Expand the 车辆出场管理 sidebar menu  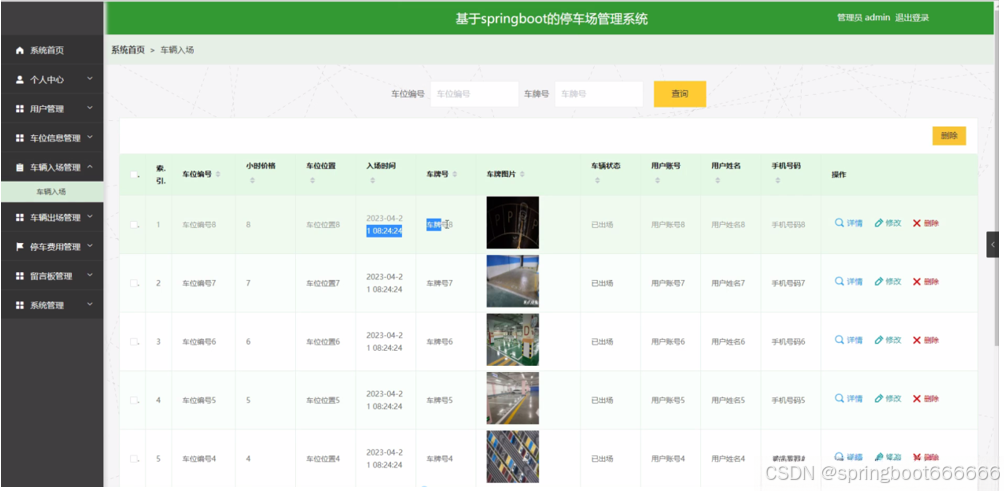[52, 218]
